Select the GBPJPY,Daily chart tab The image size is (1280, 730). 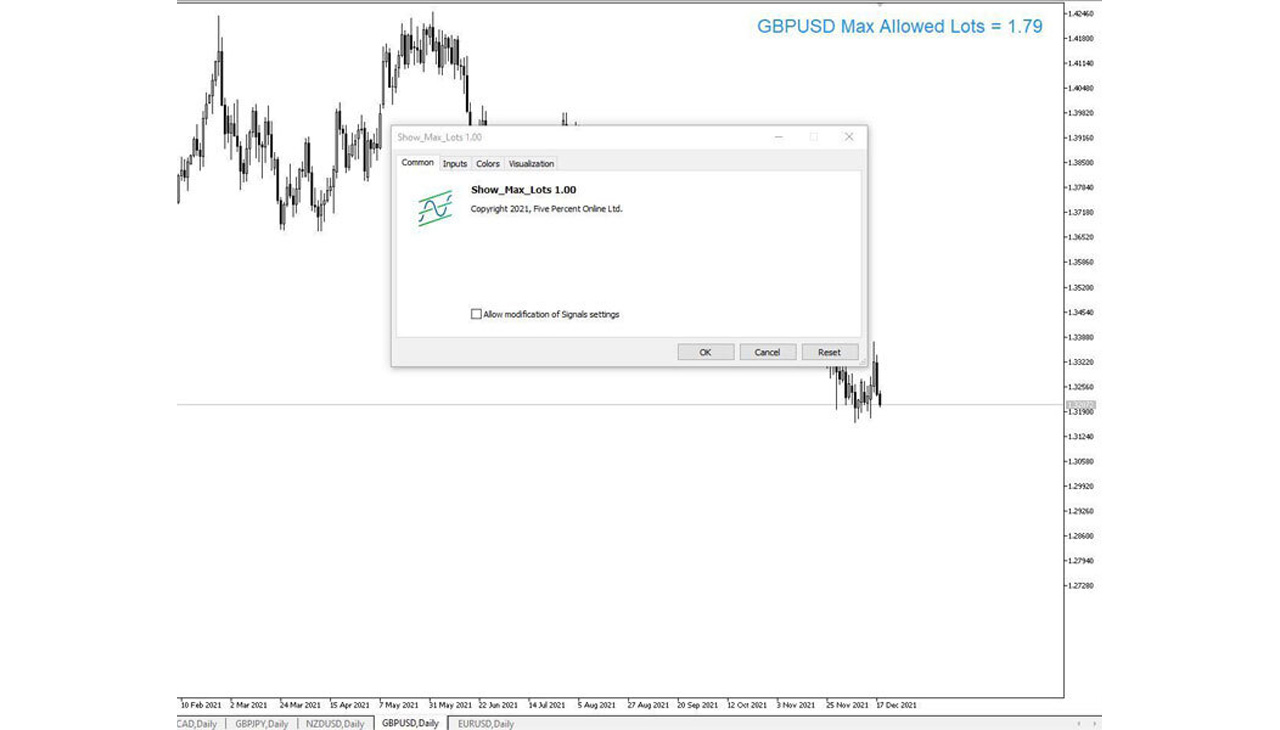[261, 724]
